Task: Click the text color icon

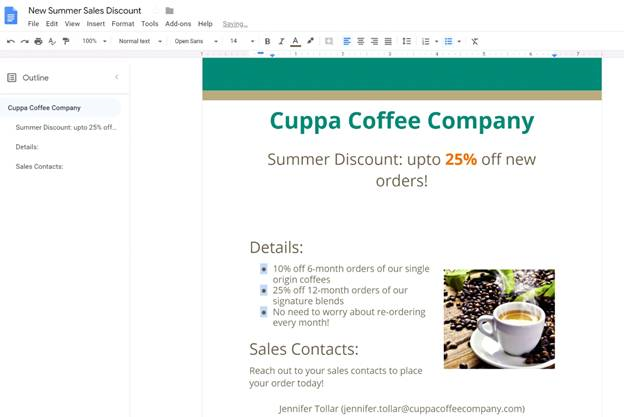Action: point(295,41)
